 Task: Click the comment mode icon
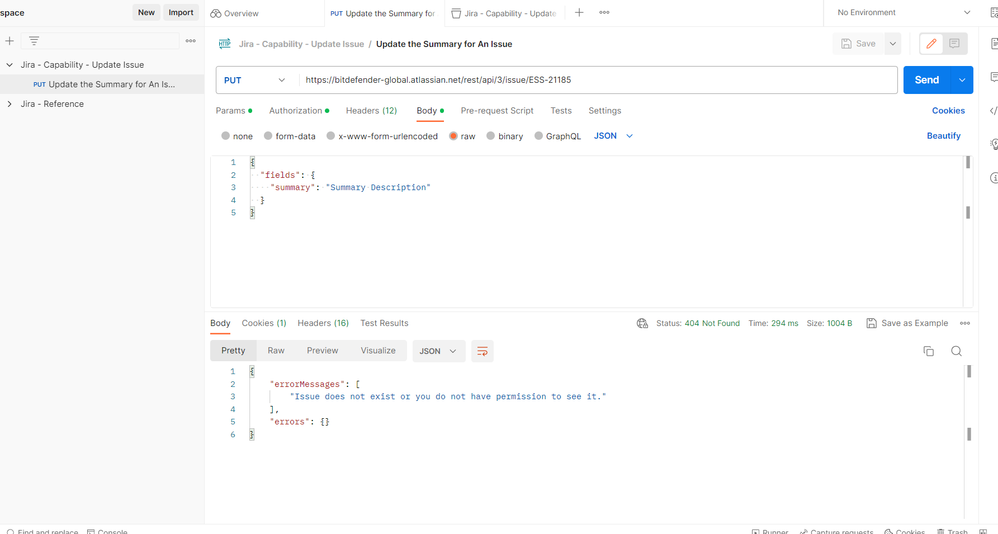point(954,43)
